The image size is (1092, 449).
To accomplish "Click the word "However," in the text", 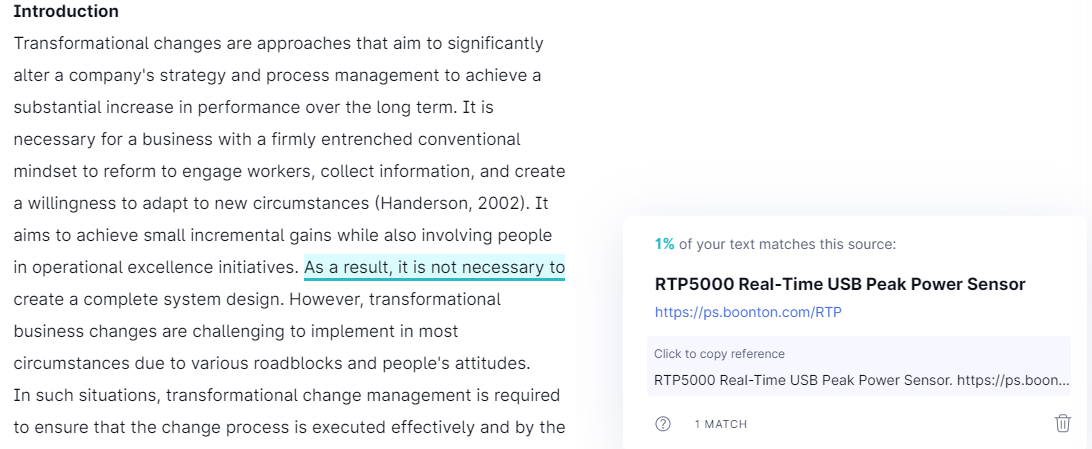I will 327,299.
